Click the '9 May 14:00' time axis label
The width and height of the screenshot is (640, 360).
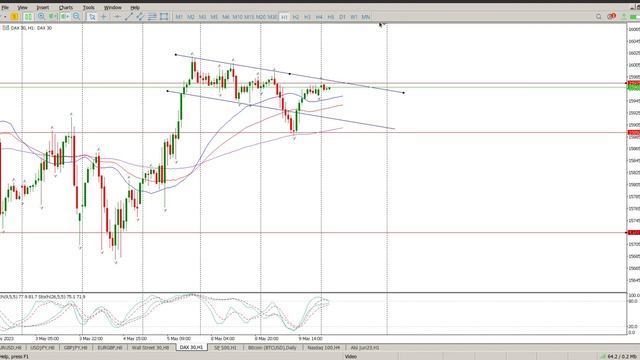tap(311, 338)
